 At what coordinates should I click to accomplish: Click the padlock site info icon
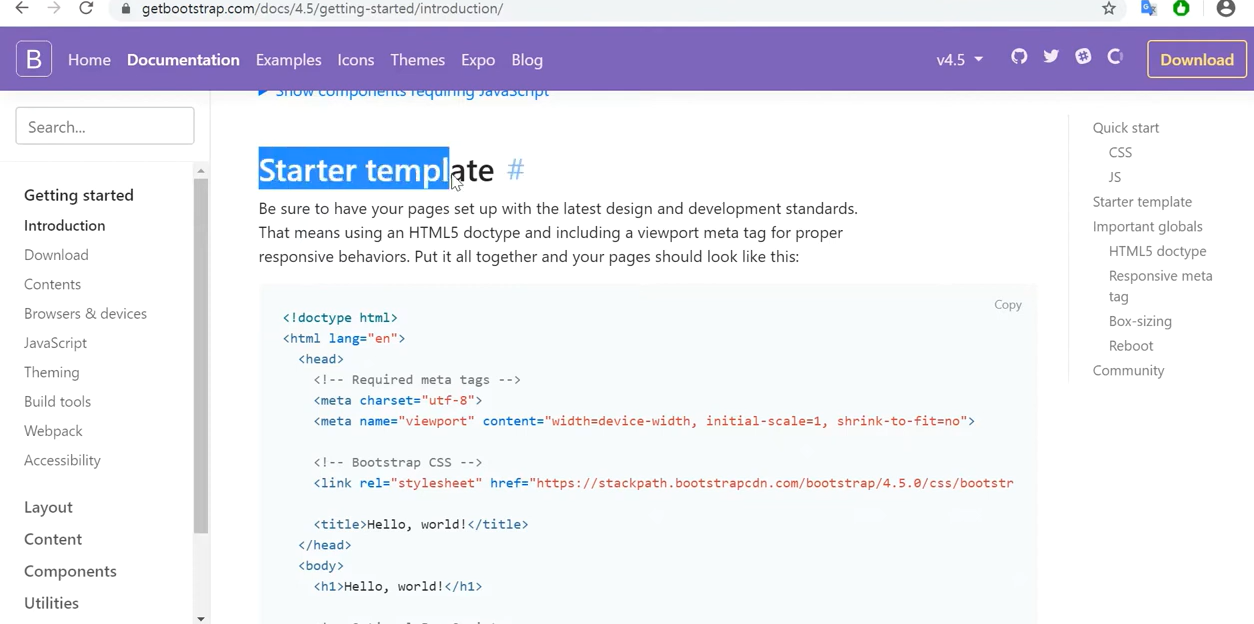pos(125,9)
